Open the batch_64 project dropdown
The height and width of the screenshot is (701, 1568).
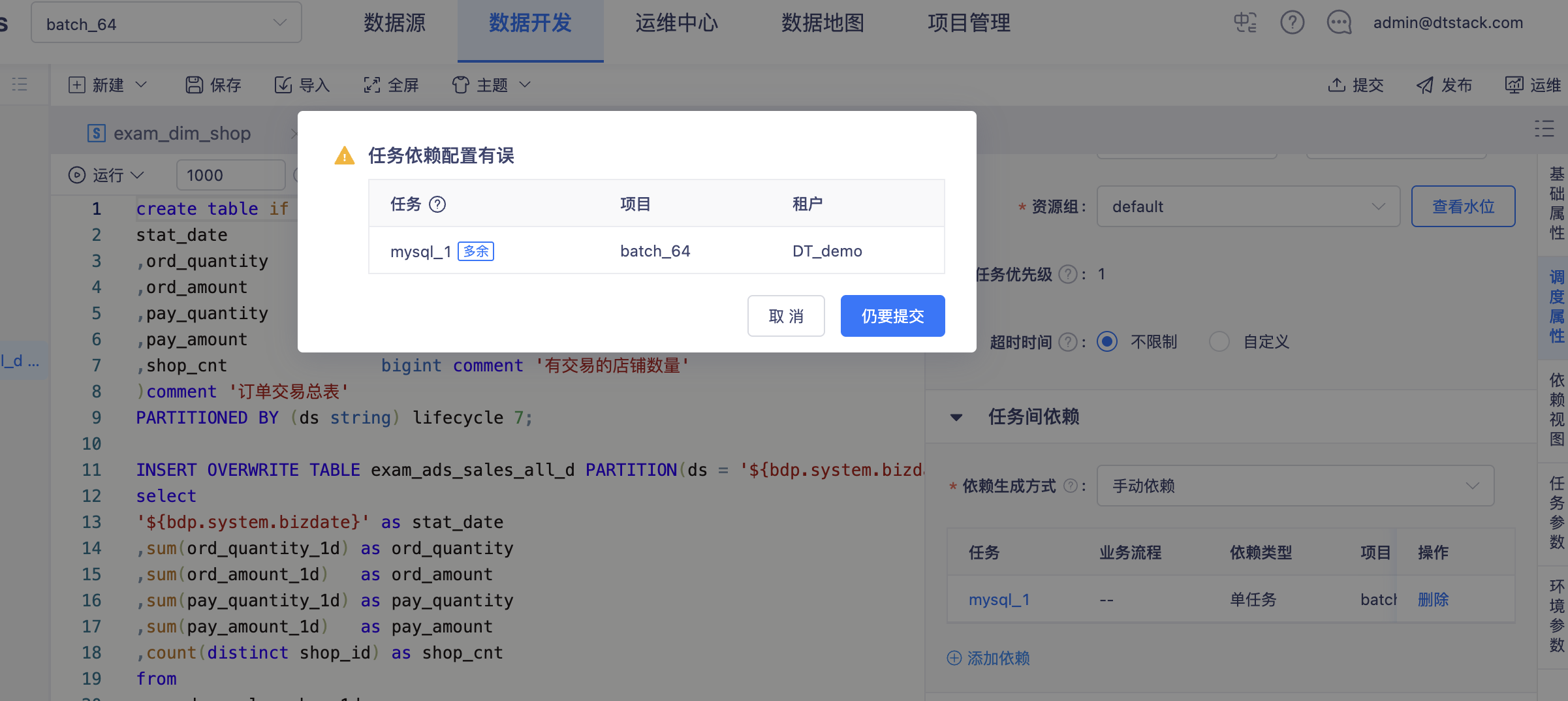tap(166, 24)
